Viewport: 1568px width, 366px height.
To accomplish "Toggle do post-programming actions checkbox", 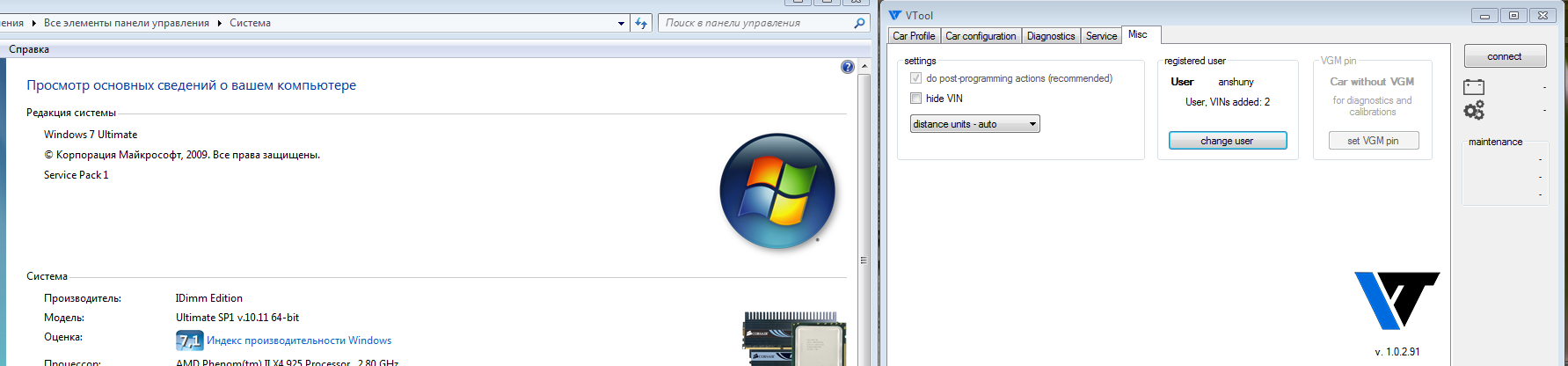I will [x=916, y=78].
